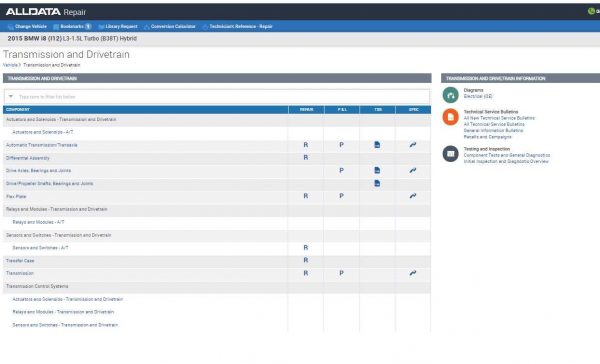Open Transmission Control Systems link

[x=37, y=286]
